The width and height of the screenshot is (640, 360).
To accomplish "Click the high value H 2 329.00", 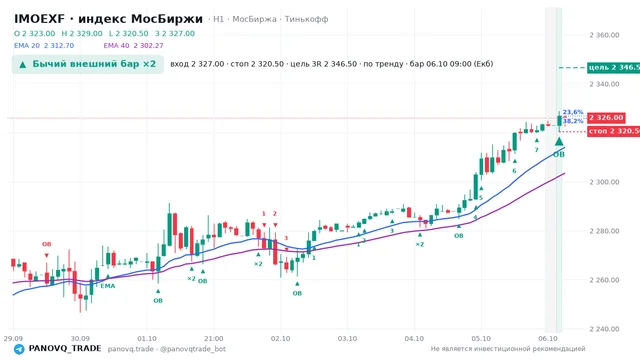I will tap(82, 33).
